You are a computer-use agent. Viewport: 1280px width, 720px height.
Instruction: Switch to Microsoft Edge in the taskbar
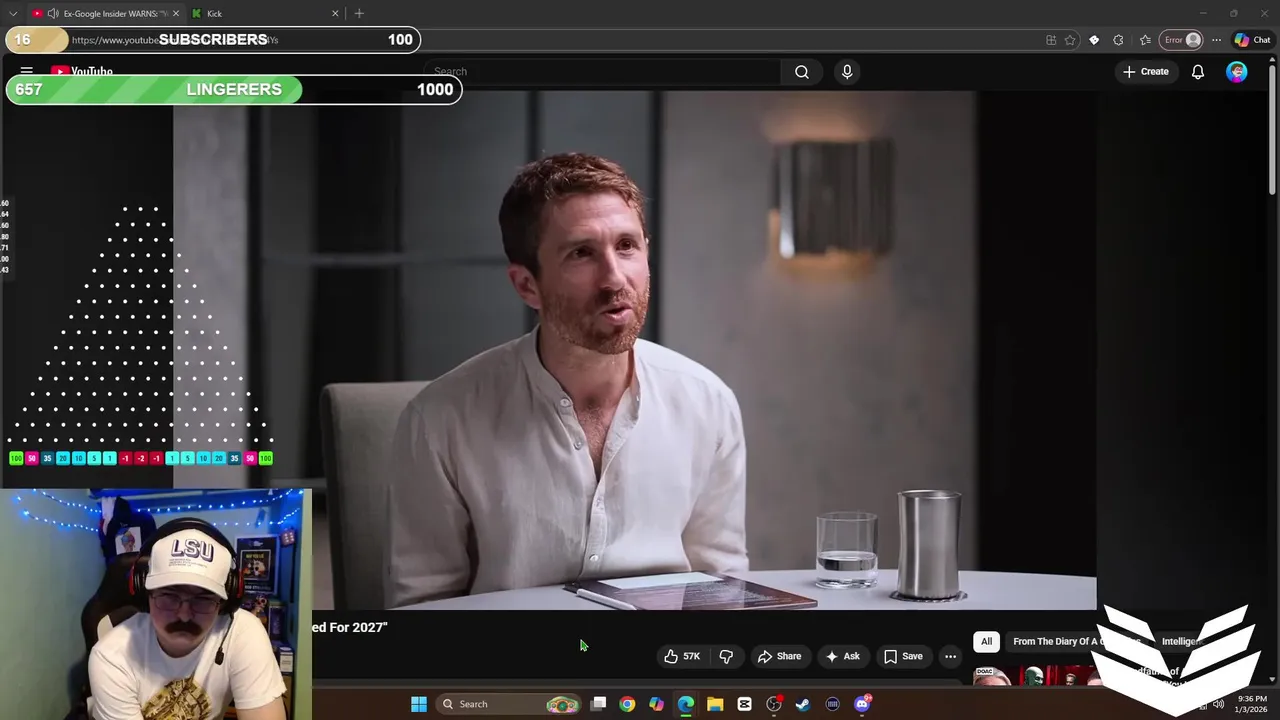[686, 704]
